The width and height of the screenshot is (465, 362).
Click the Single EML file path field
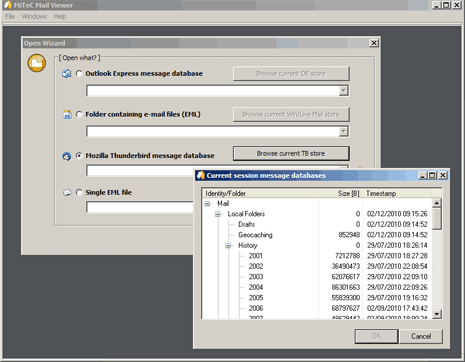pyautogui.click(x=140, y=207)
